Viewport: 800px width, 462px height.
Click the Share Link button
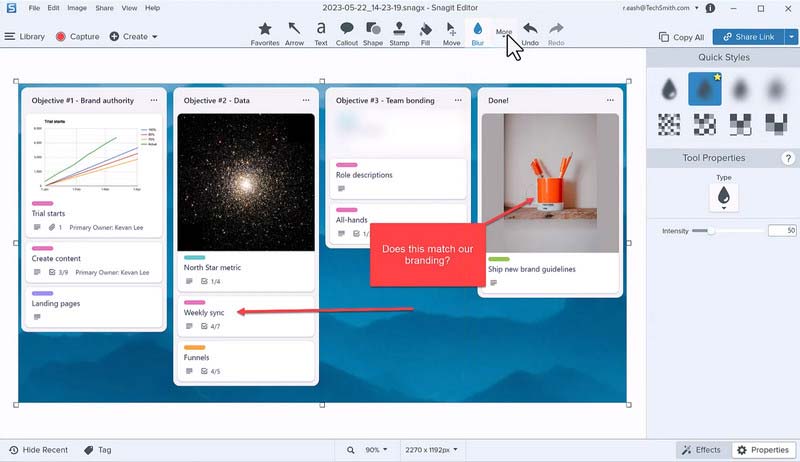click(748, 37)
